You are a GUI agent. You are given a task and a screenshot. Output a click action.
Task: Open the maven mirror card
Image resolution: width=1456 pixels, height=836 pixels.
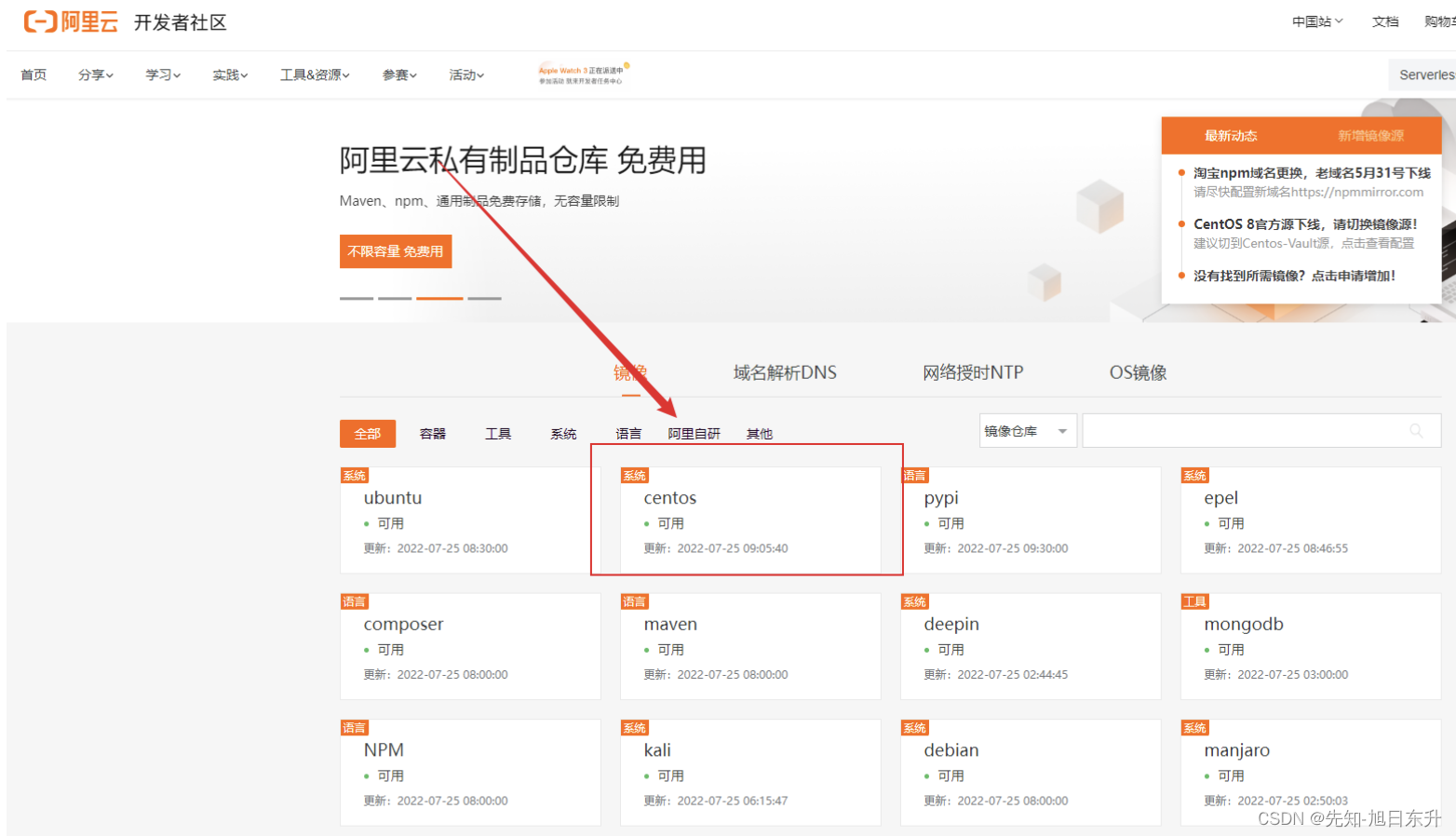click(x=750, y=646)
